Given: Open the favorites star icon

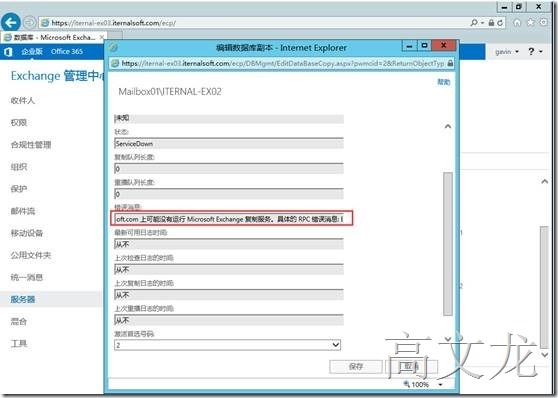Looking at the screenshot, I should [530, 22].
